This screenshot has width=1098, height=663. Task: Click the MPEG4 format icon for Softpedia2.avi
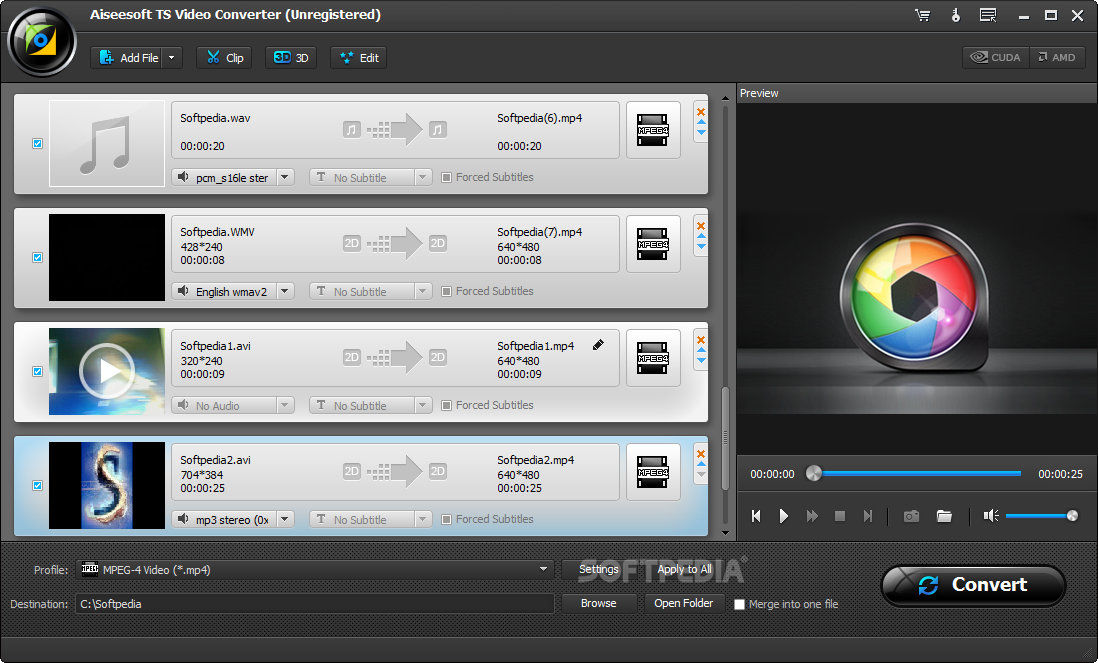pos(653,473)
